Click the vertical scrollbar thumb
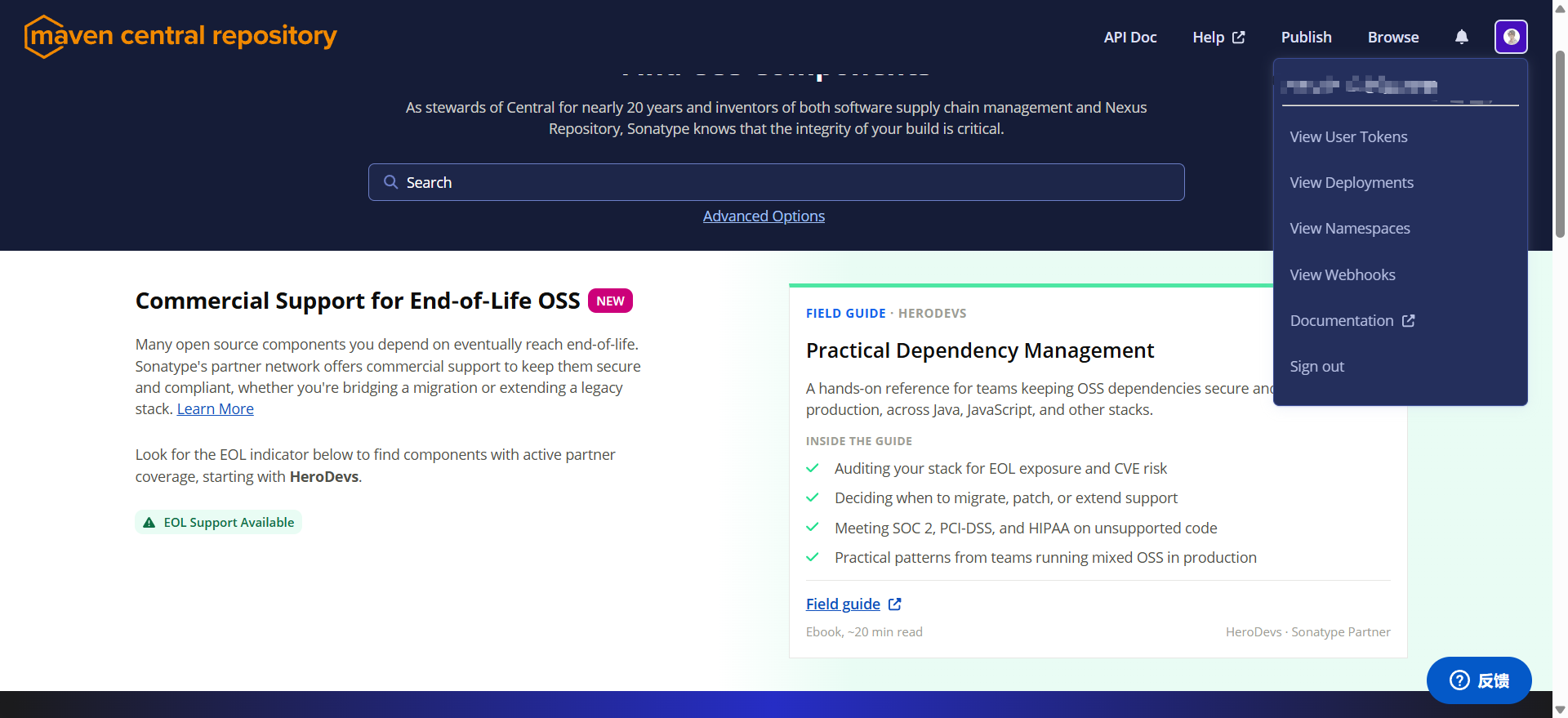1568x718 pixels. [x=1560, y=143]
